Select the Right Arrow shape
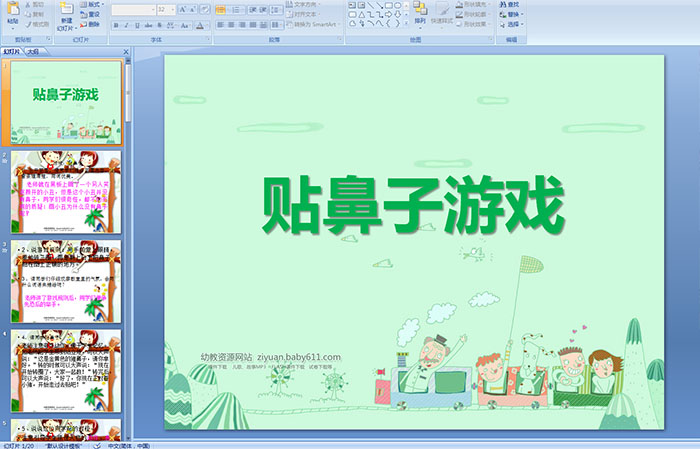This screenshot has height=449, width=700. click(x=388, y=15)
